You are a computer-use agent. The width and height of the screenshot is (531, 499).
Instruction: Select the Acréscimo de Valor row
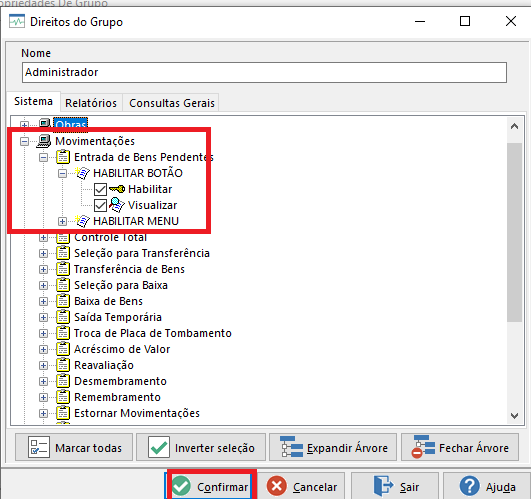pyautogui.click(x=122, y=349)
